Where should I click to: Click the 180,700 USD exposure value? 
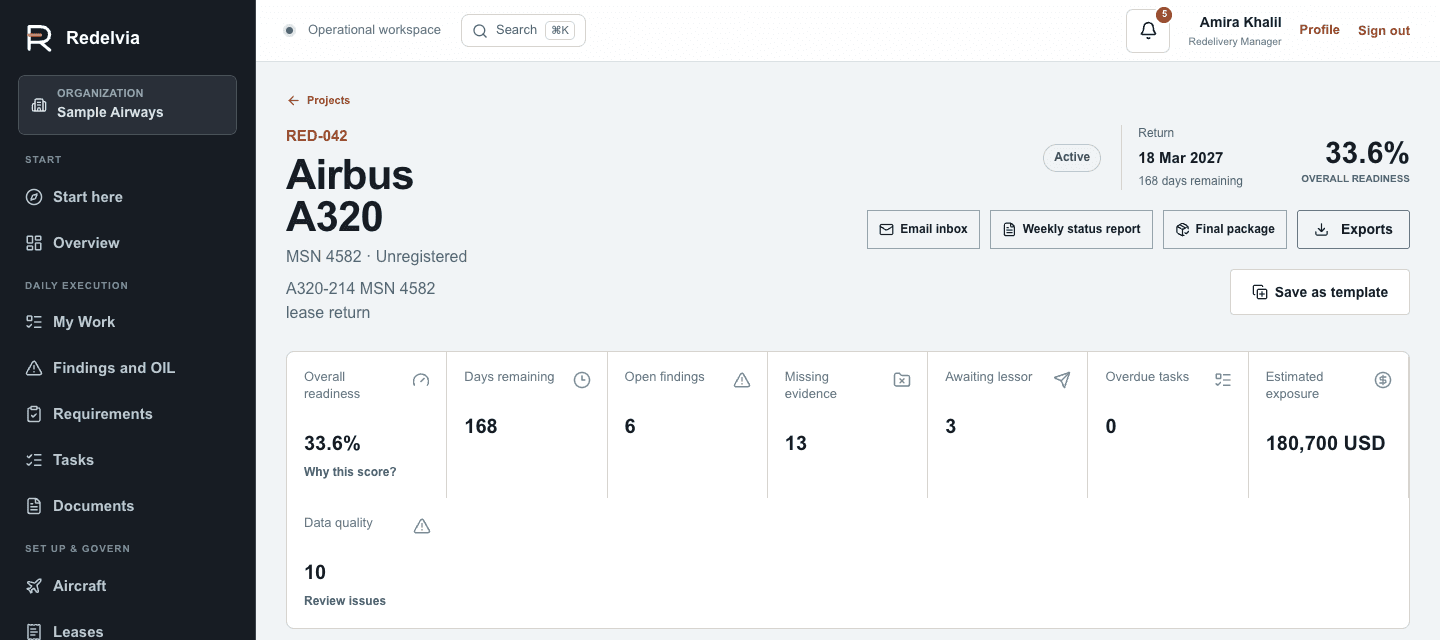(x=1326, y=444)
